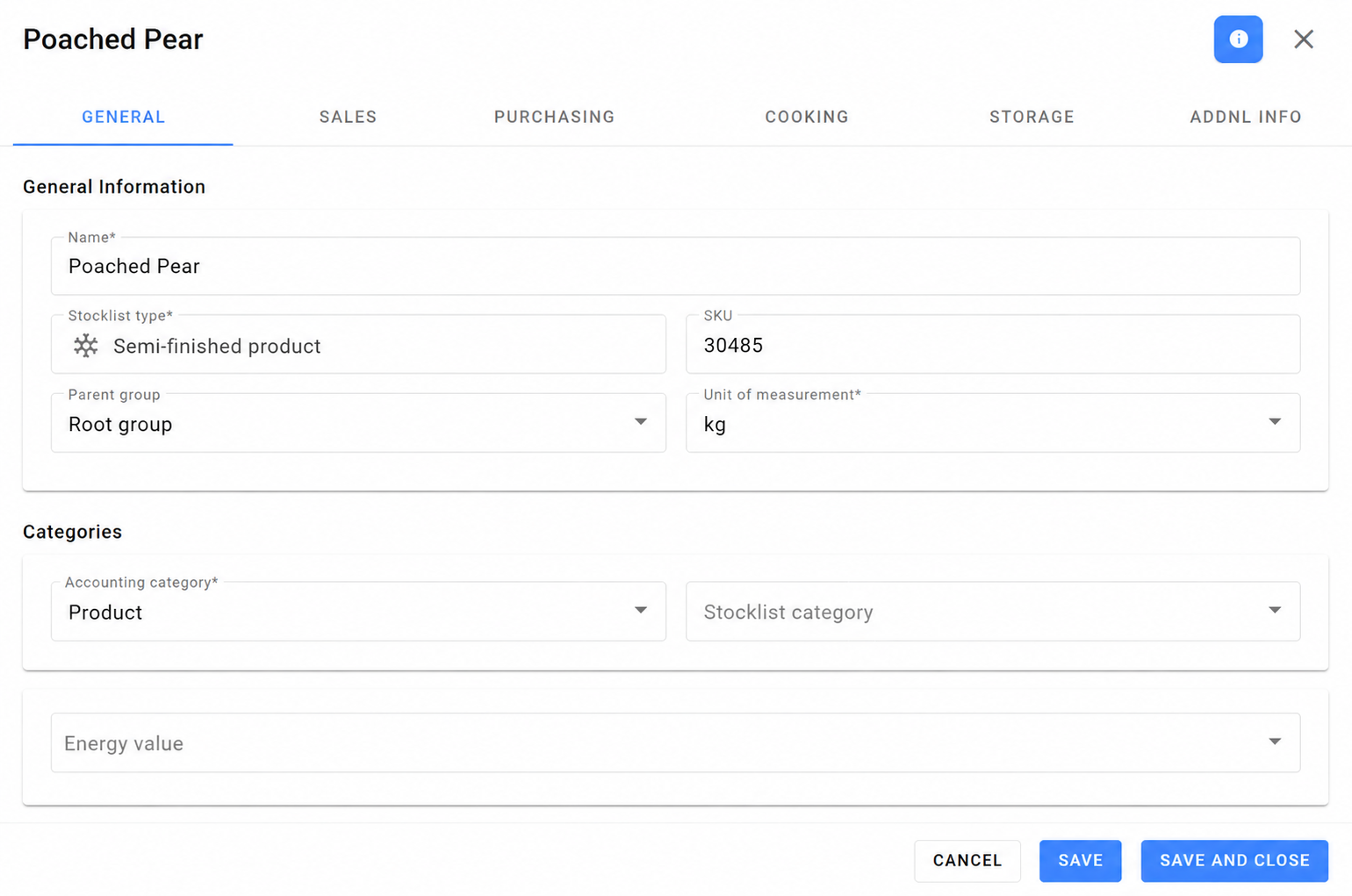Click Save and Close button
This screenshot has width=1352, height=896.
pos(1234,861)
